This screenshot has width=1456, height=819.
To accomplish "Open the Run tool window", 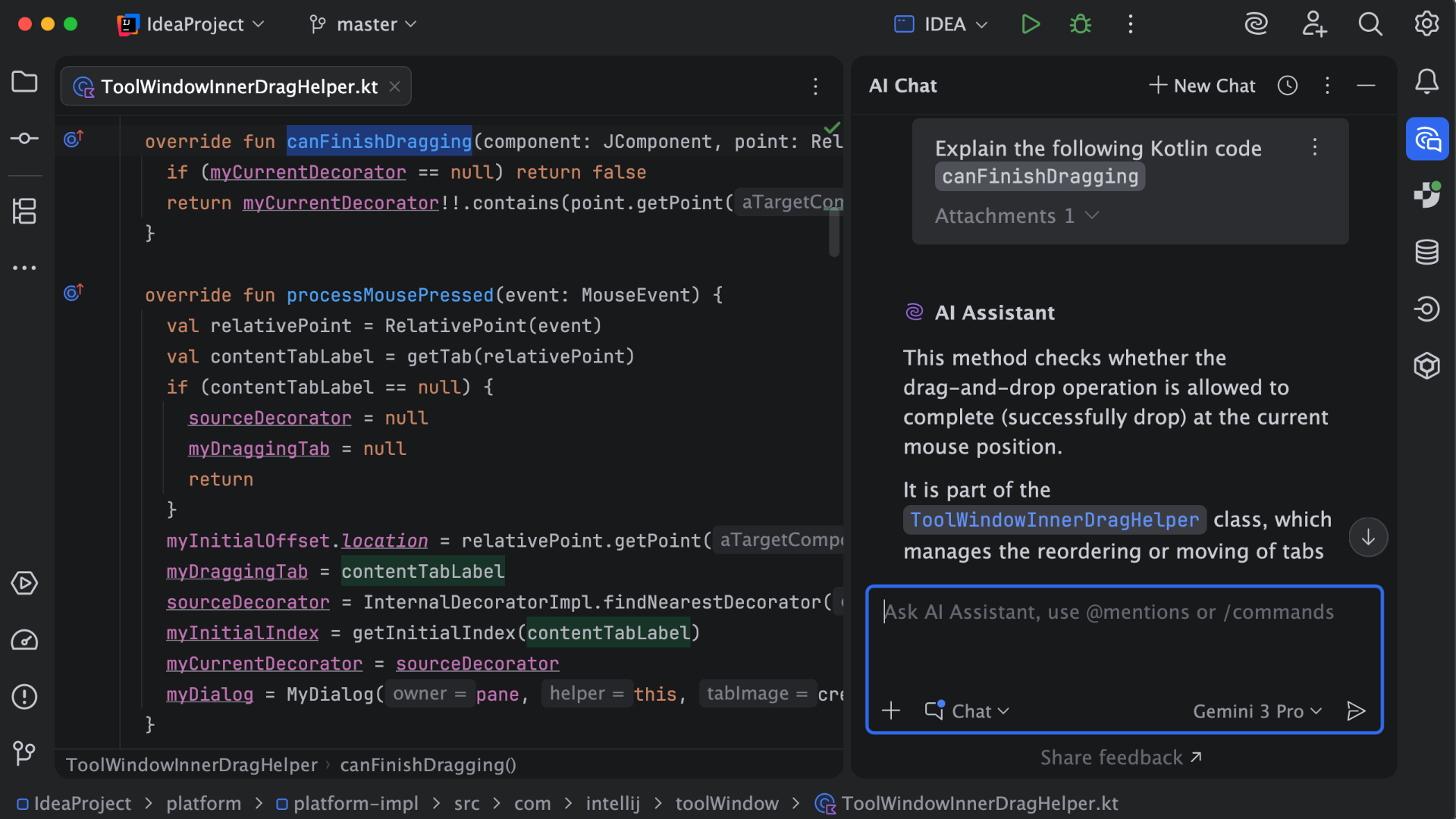I will pos(24,584).
